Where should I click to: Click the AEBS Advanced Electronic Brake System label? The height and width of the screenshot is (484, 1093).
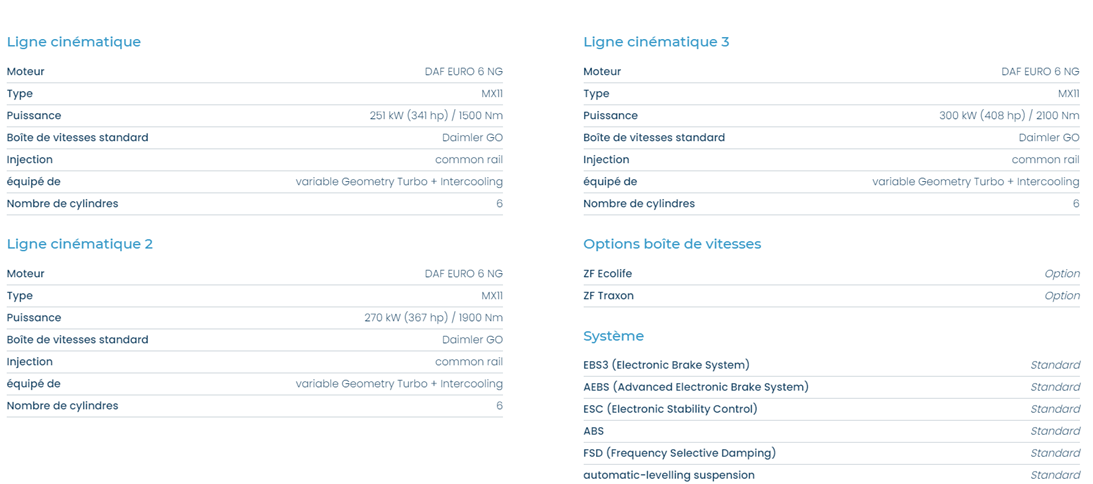[x=696, y=387]
